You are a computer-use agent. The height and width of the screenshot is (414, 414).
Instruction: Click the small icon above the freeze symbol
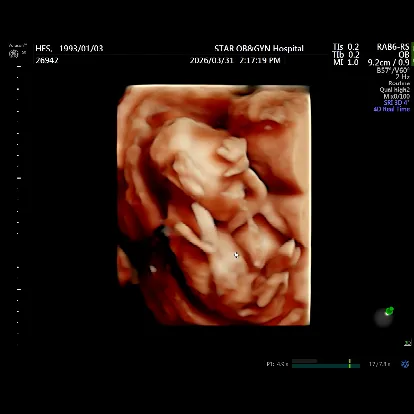coord(407,343)
